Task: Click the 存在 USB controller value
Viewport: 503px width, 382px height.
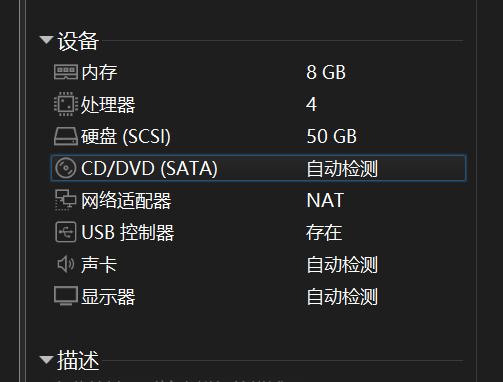Action: coord(324,232)
